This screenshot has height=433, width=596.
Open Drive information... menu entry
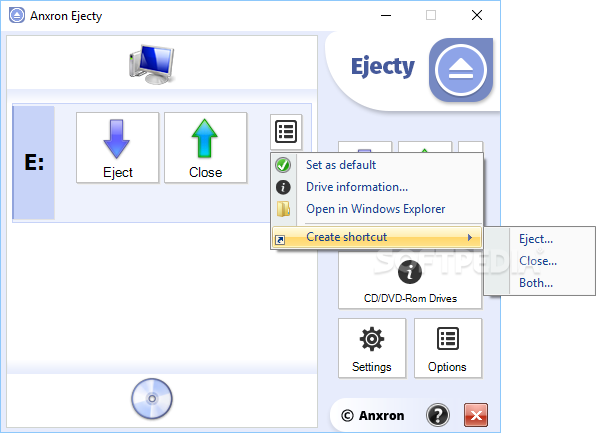pyautogui.click(x=377, y=187)
